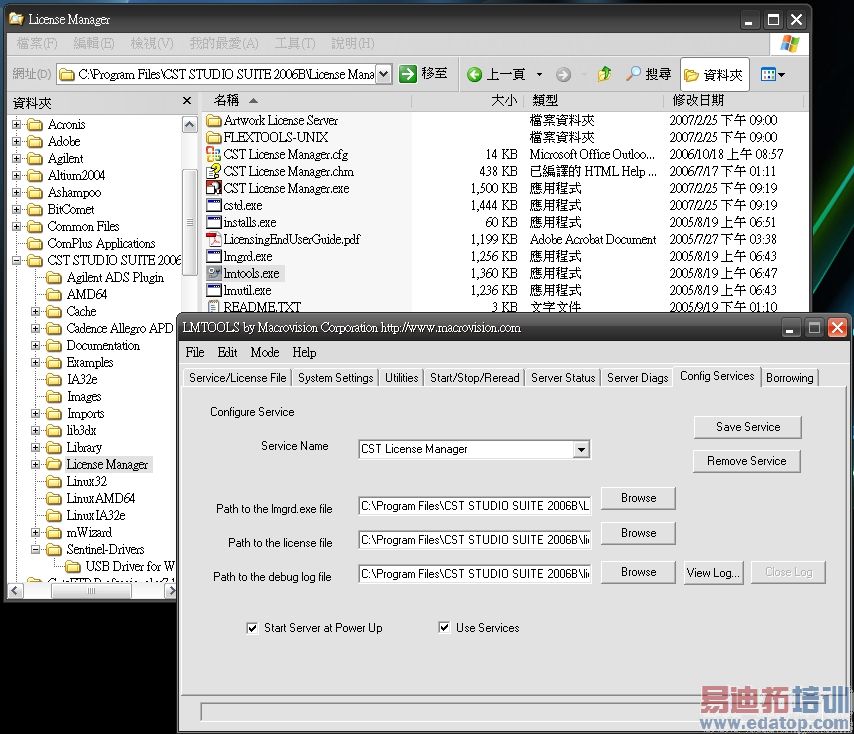Toggle Start Server at Power Up checkbox
This screenshot has width=854, height=734.
(252, 628)
